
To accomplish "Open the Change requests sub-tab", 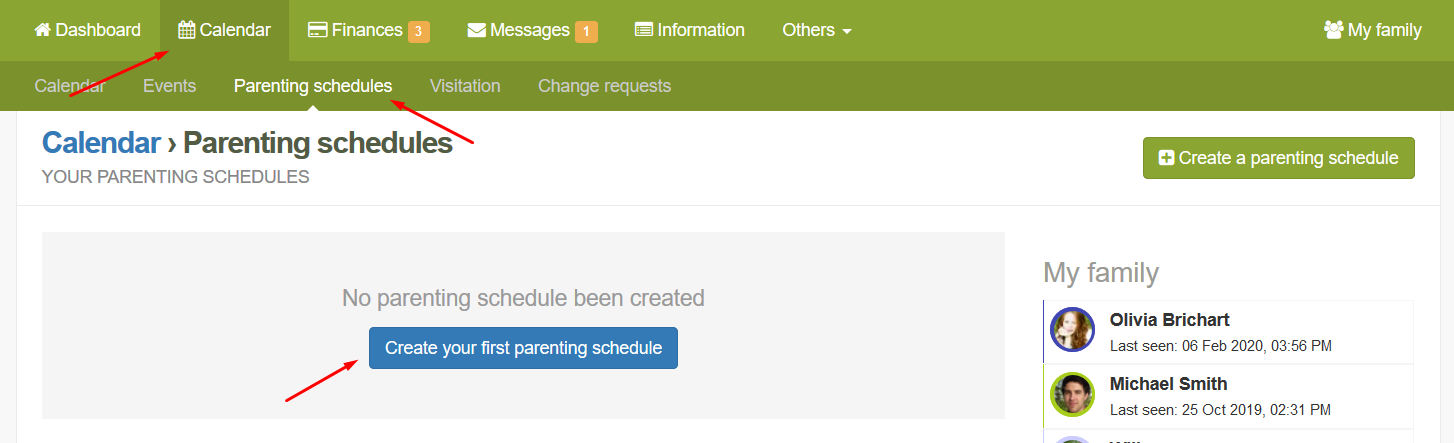I will (x=604, y=86).
